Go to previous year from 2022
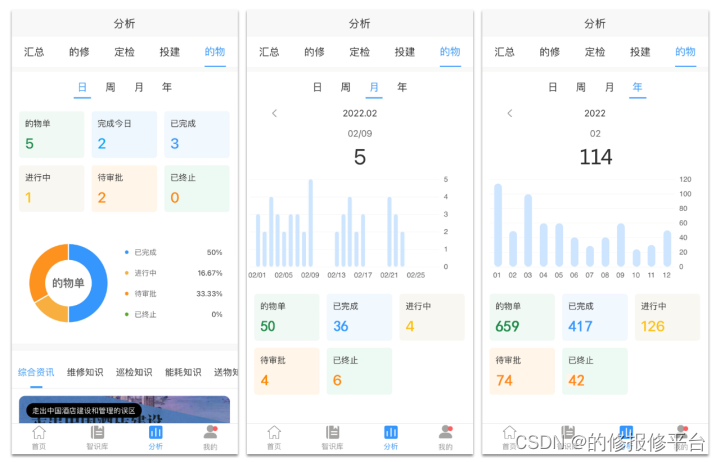Screen dimensions: 720x462 point(510,113)
